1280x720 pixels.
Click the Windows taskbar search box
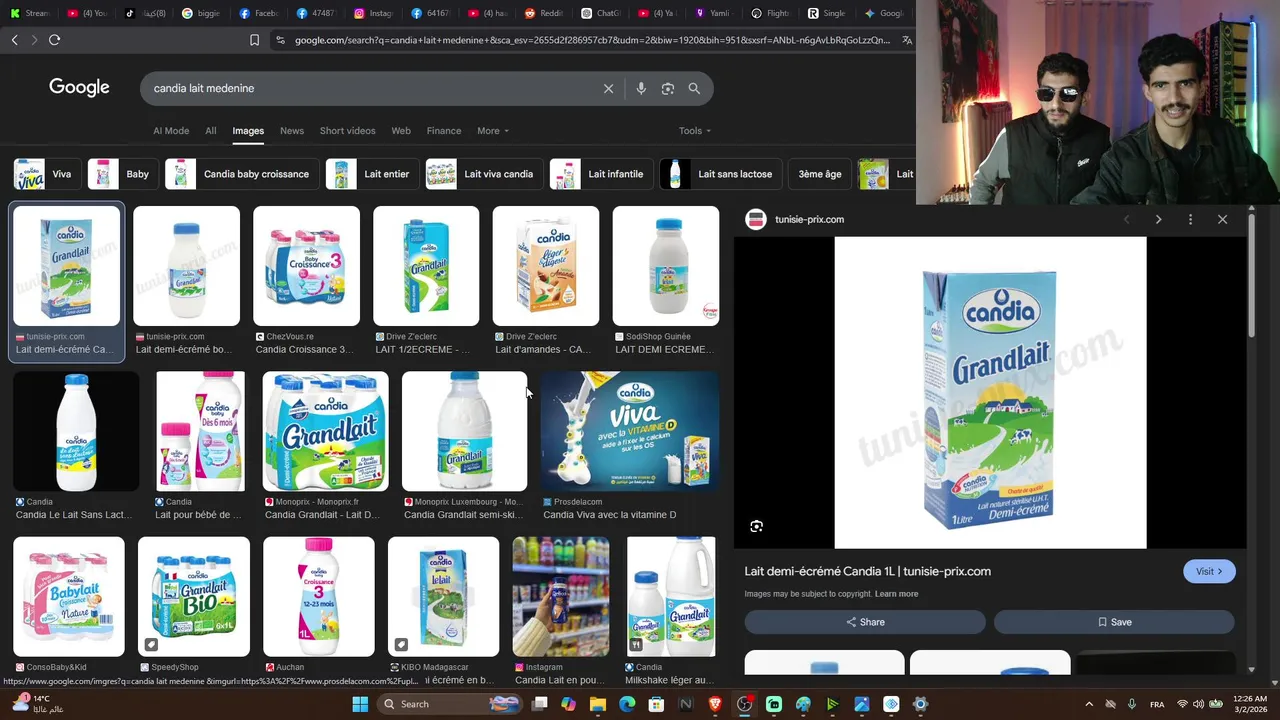click(x=451, y=704)
